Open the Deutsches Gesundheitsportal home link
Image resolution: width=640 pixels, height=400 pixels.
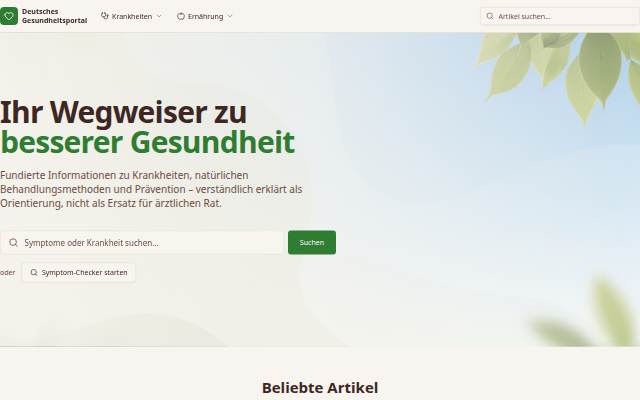click(43, 16)
